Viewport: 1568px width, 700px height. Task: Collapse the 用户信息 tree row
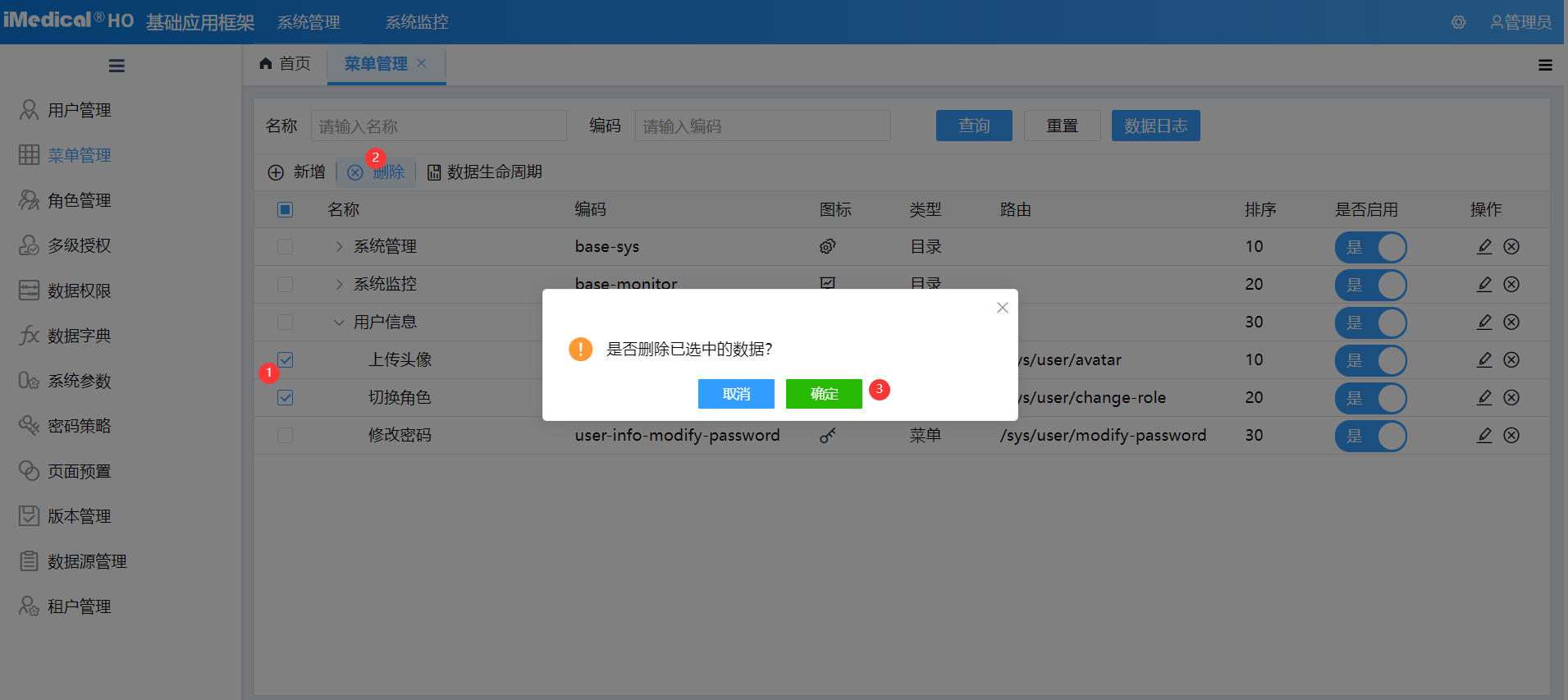tap(339, 323)
